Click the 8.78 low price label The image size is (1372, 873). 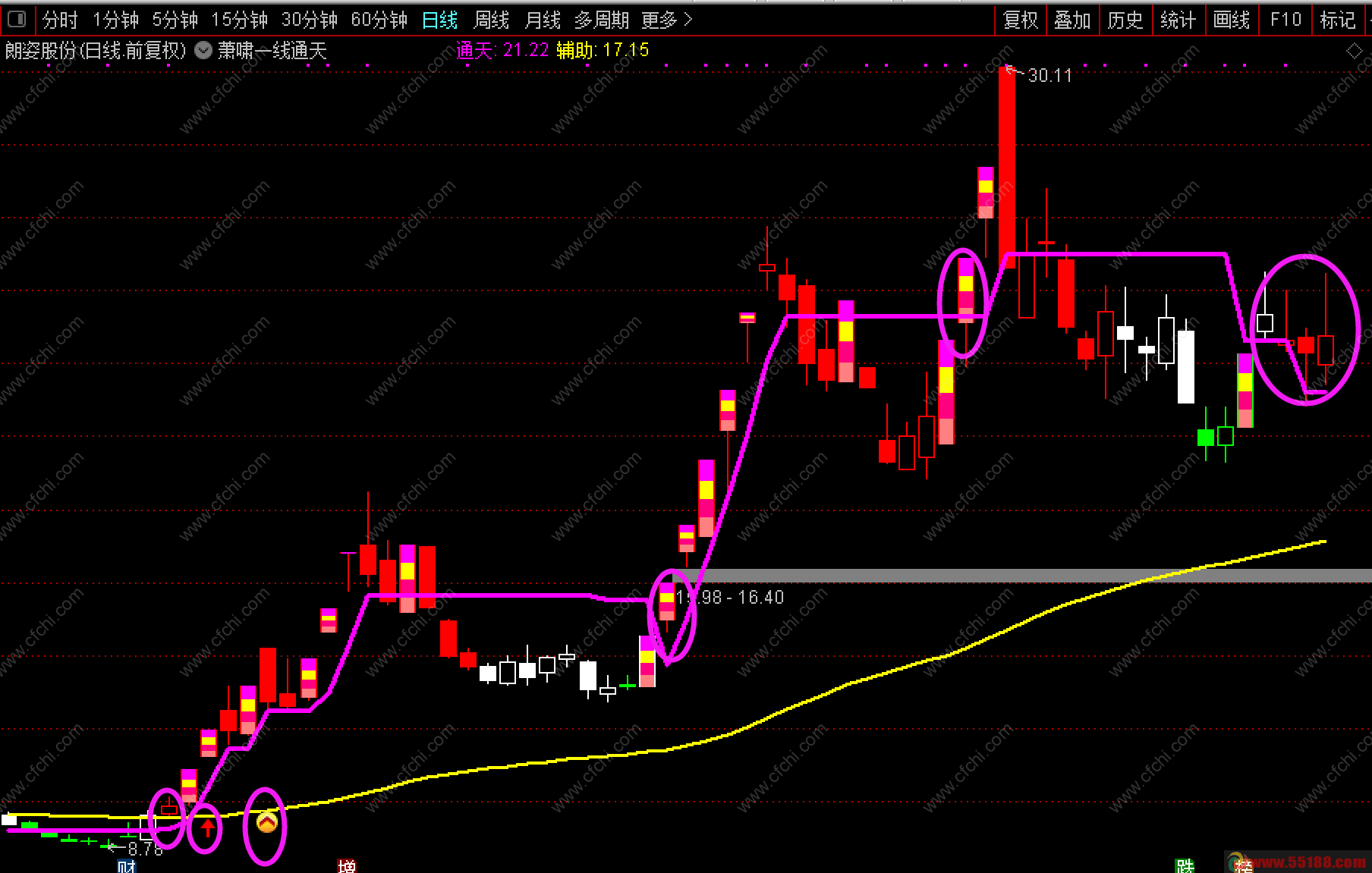point(145,849)
